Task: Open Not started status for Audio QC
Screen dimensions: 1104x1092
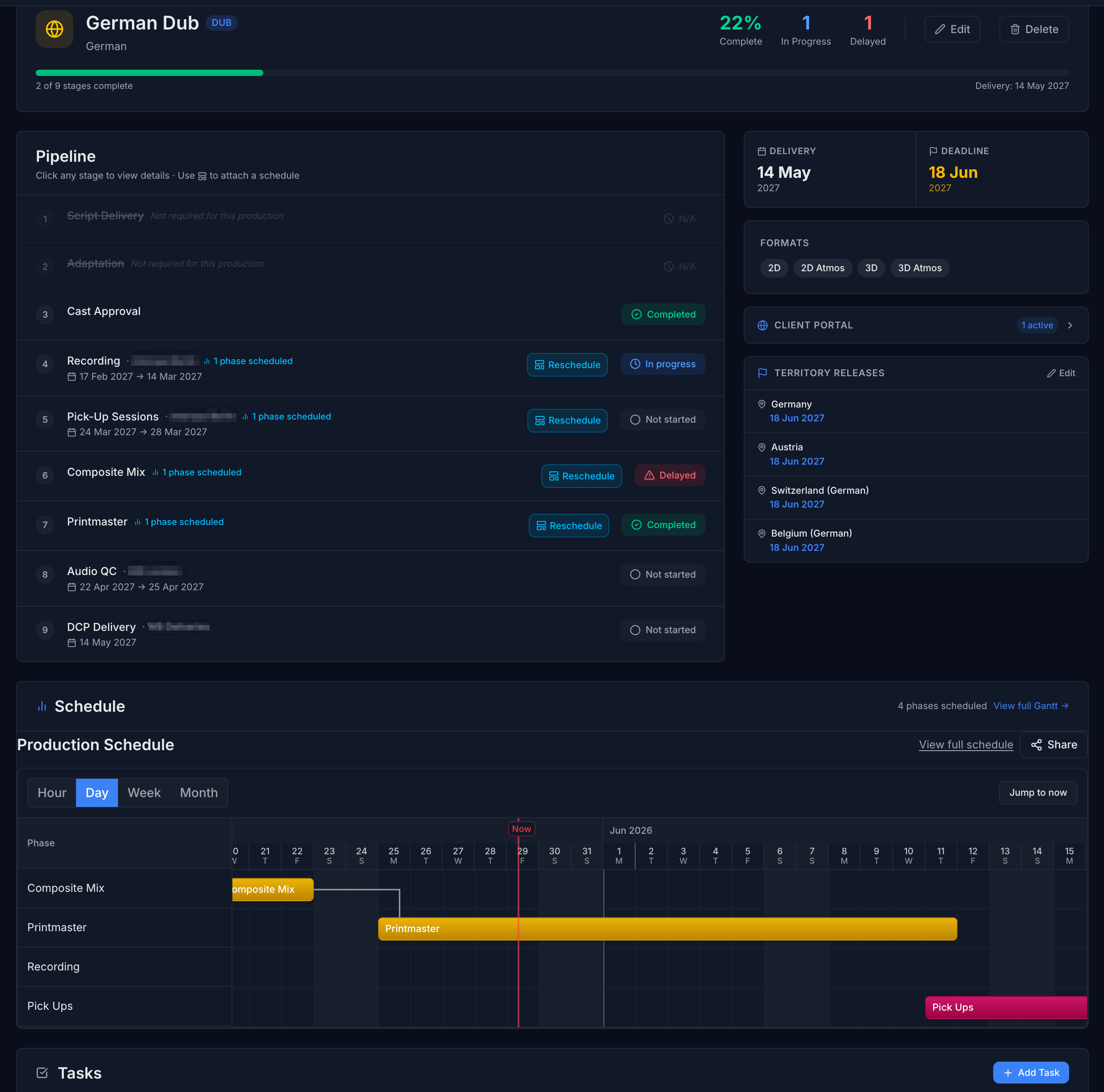Action: [x=662, y=575]
